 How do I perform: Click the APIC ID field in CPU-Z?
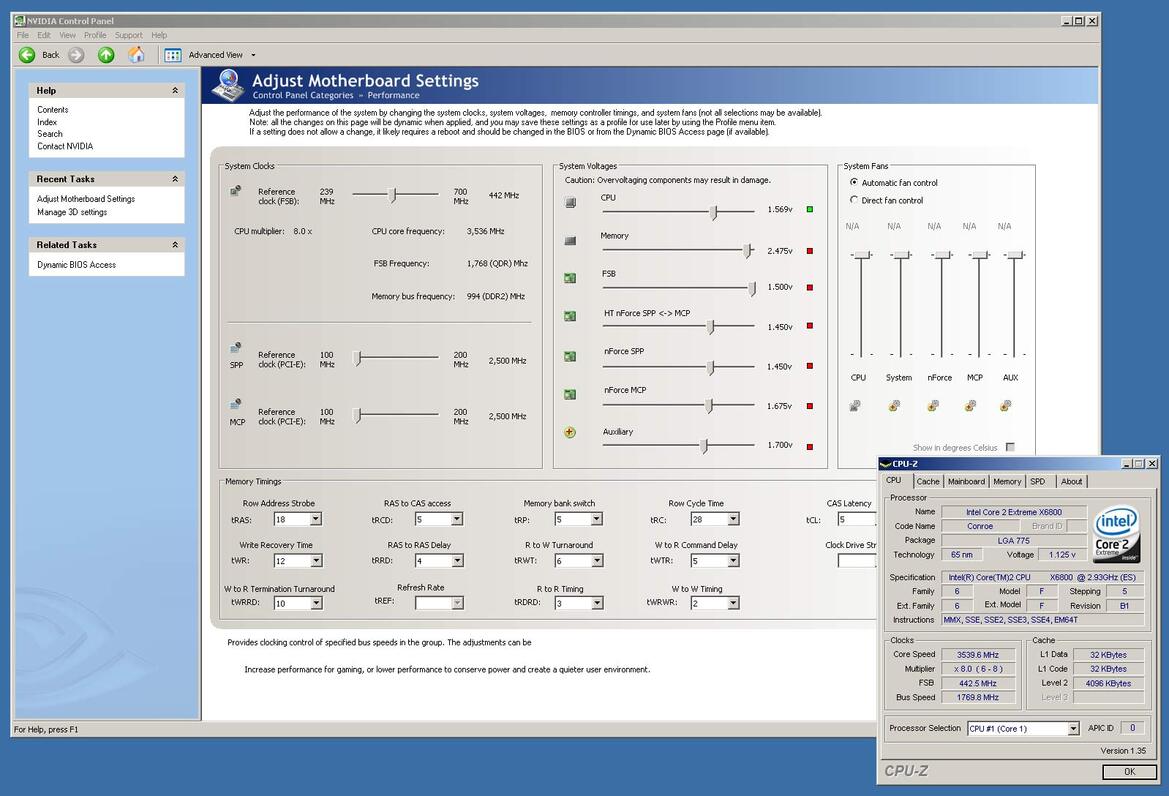tap(1132, 728)
